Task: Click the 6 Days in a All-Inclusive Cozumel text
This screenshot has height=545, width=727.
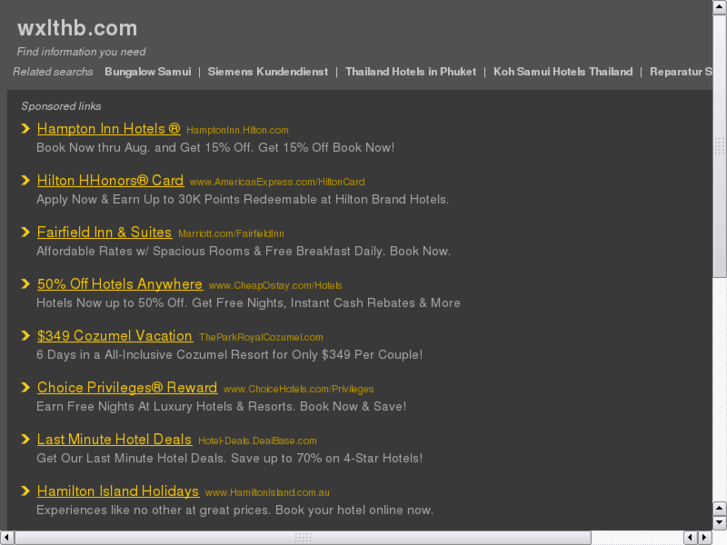Action: click(x=230, y=355)
